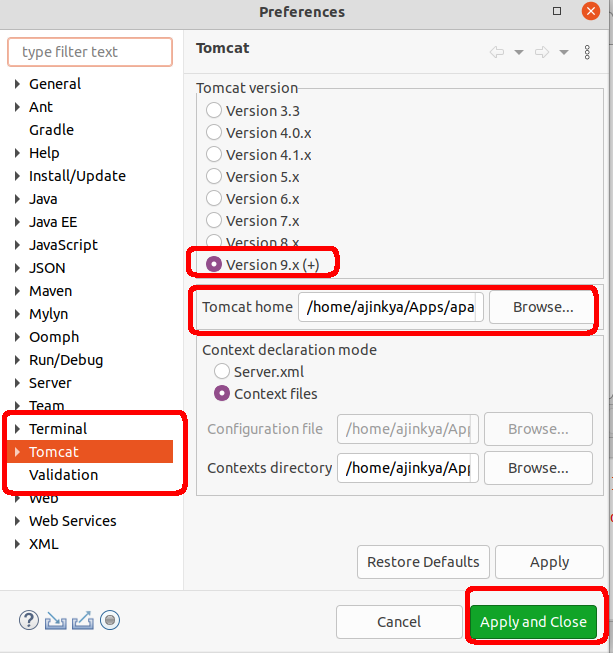Close the Preferences dialog

tap(591, 11)
